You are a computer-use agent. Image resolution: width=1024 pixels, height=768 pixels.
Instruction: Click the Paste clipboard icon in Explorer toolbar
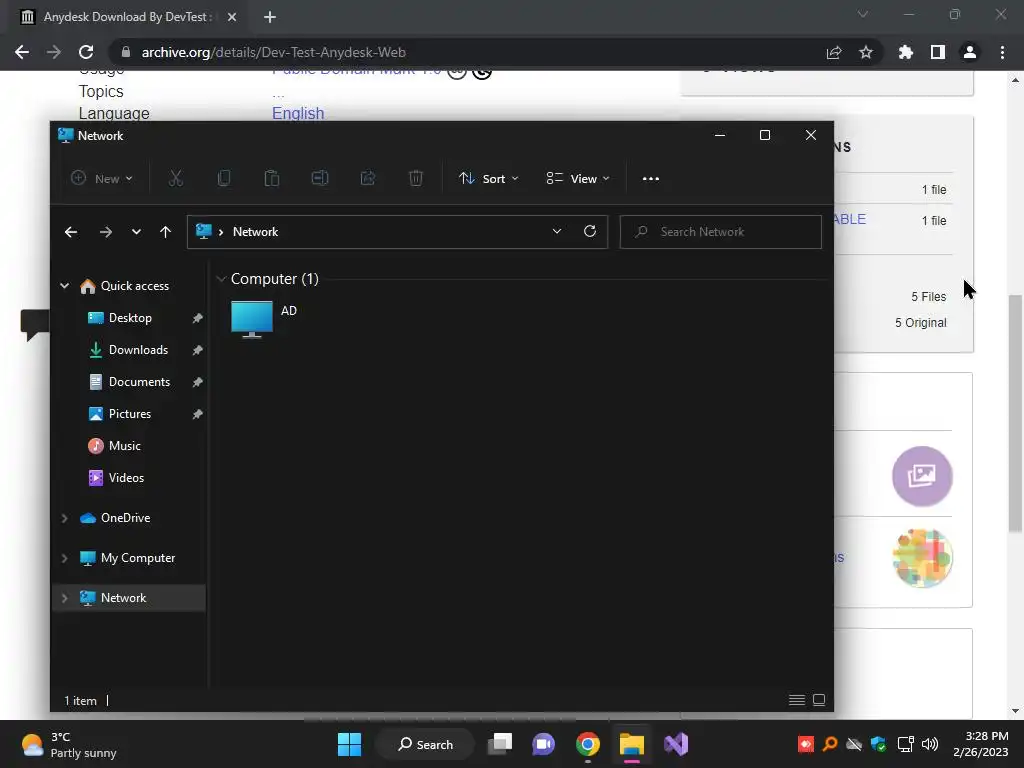272,178
